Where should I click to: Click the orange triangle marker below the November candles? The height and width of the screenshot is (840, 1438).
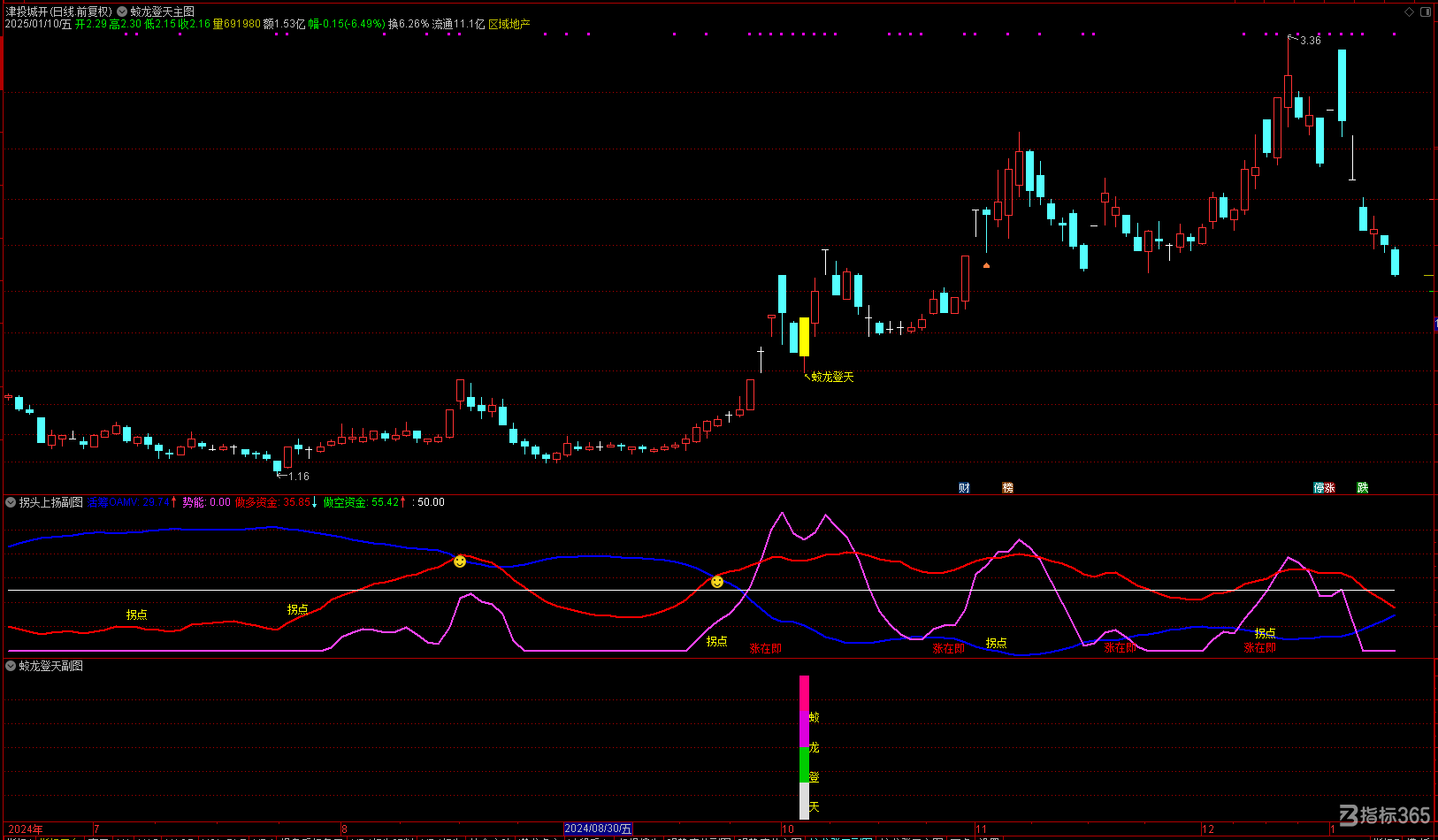coord(986,265)
